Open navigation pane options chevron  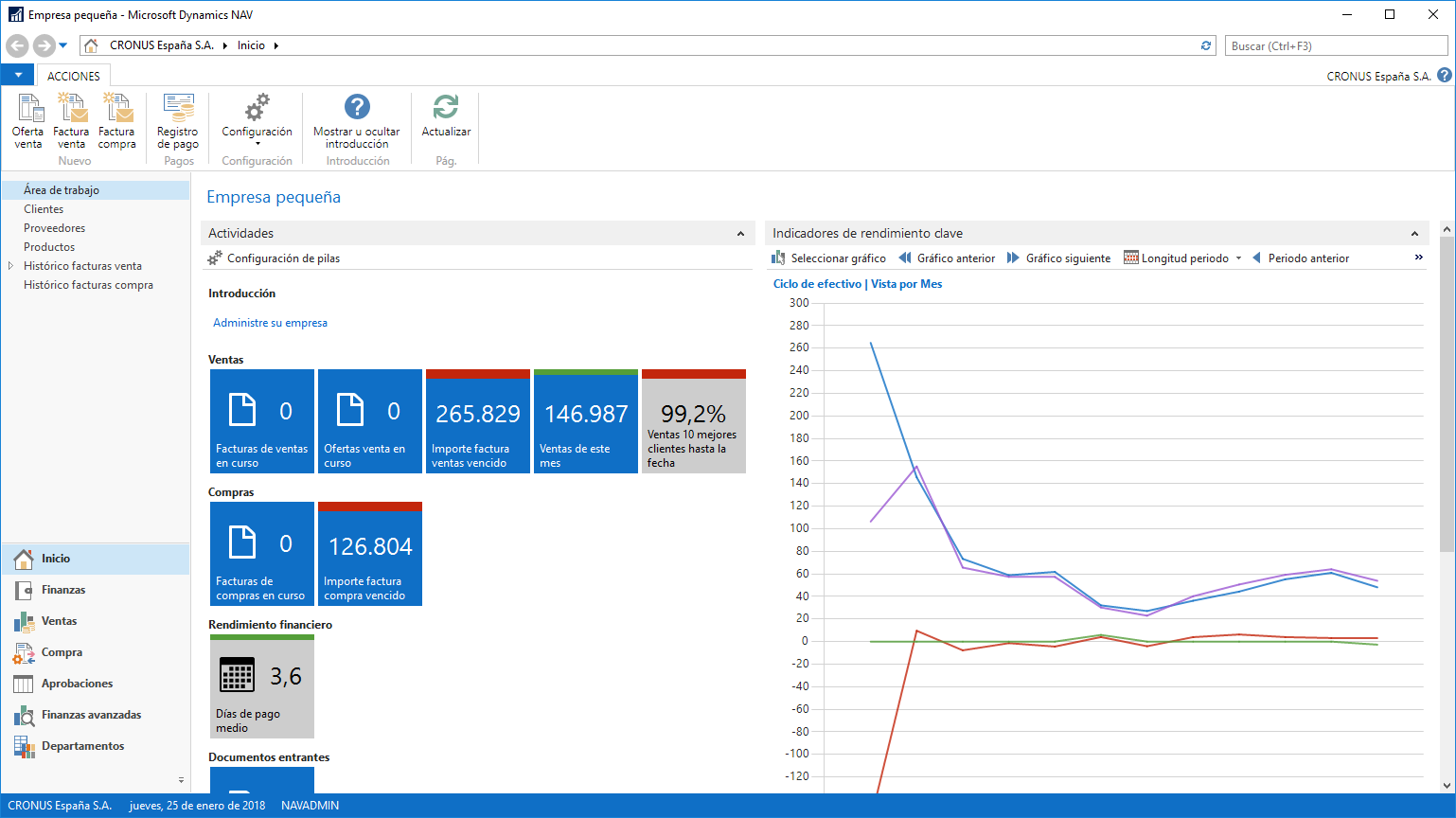click(x=181, y=780)
